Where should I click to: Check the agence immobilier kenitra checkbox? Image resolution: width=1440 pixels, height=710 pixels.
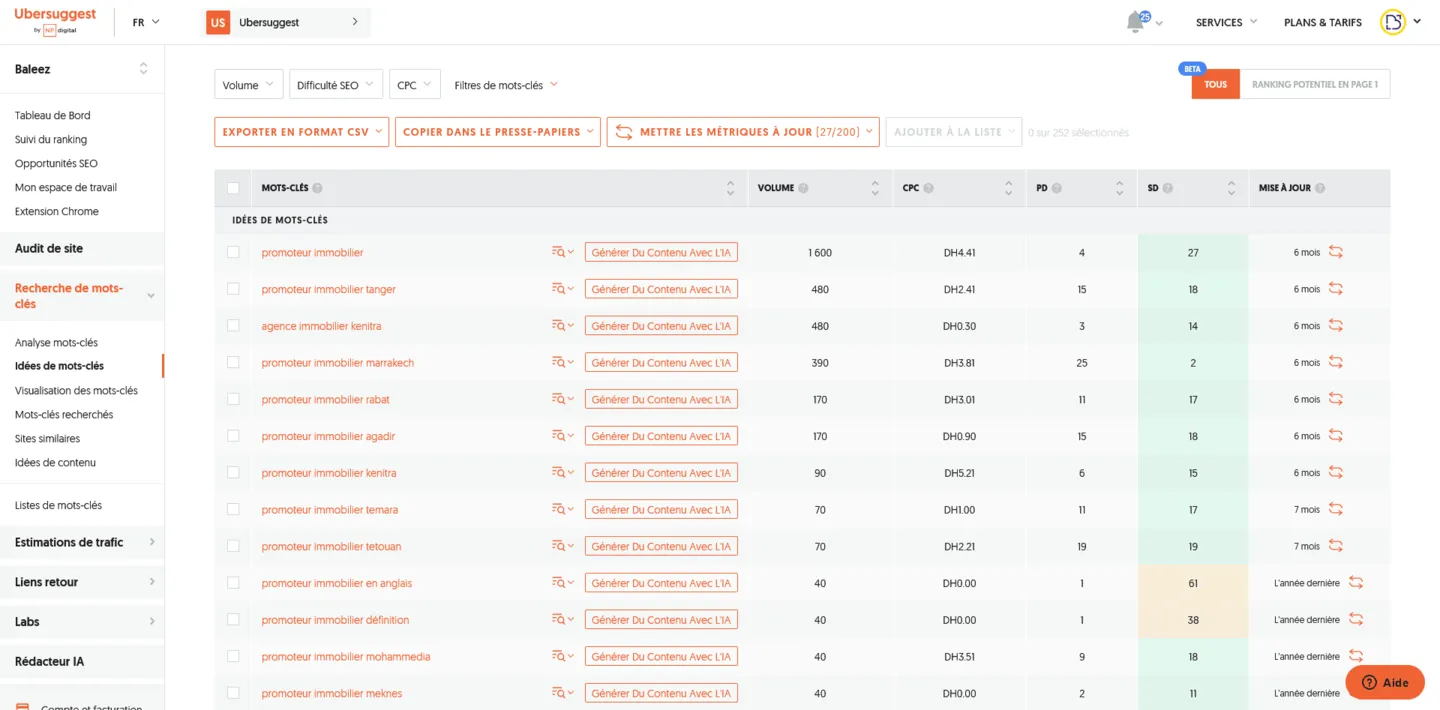click(x=233, y=326)
